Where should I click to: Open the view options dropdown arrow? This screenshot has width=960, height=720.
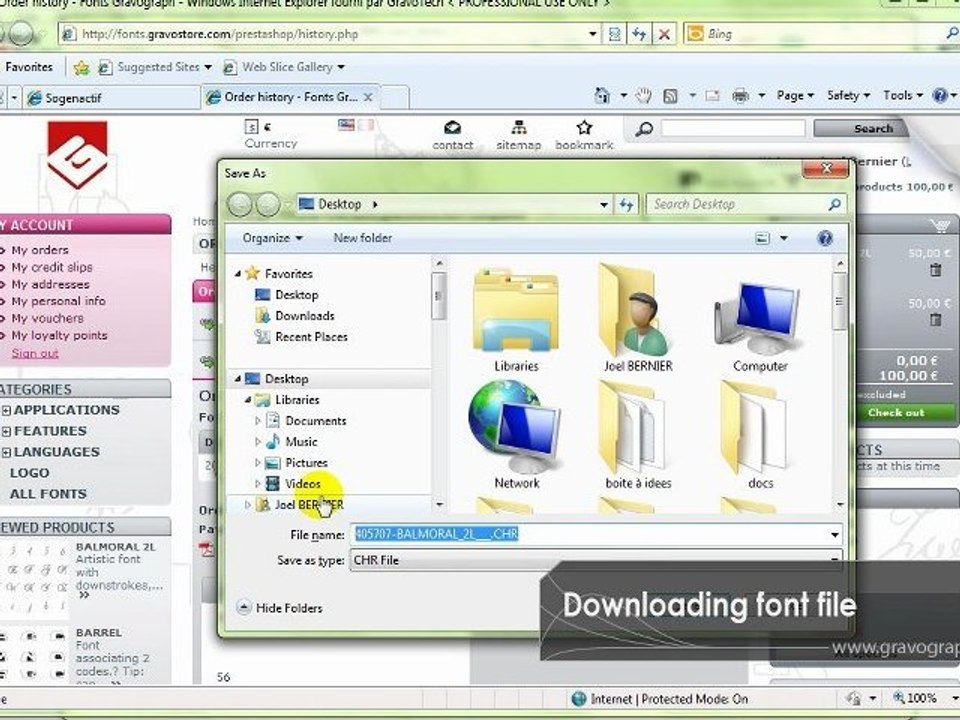[784, 238]
